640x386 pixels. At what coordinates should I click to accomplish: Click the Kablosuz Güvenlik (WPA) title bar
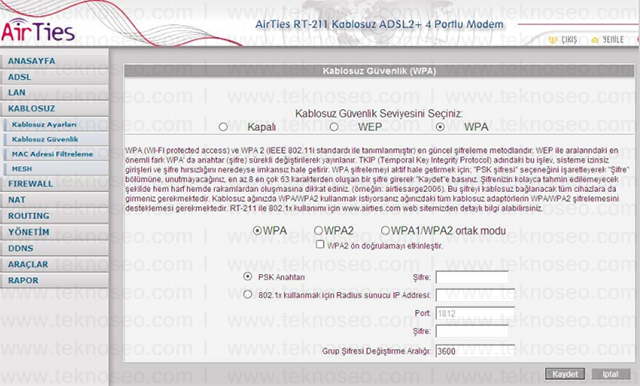(x=379, y=71)
